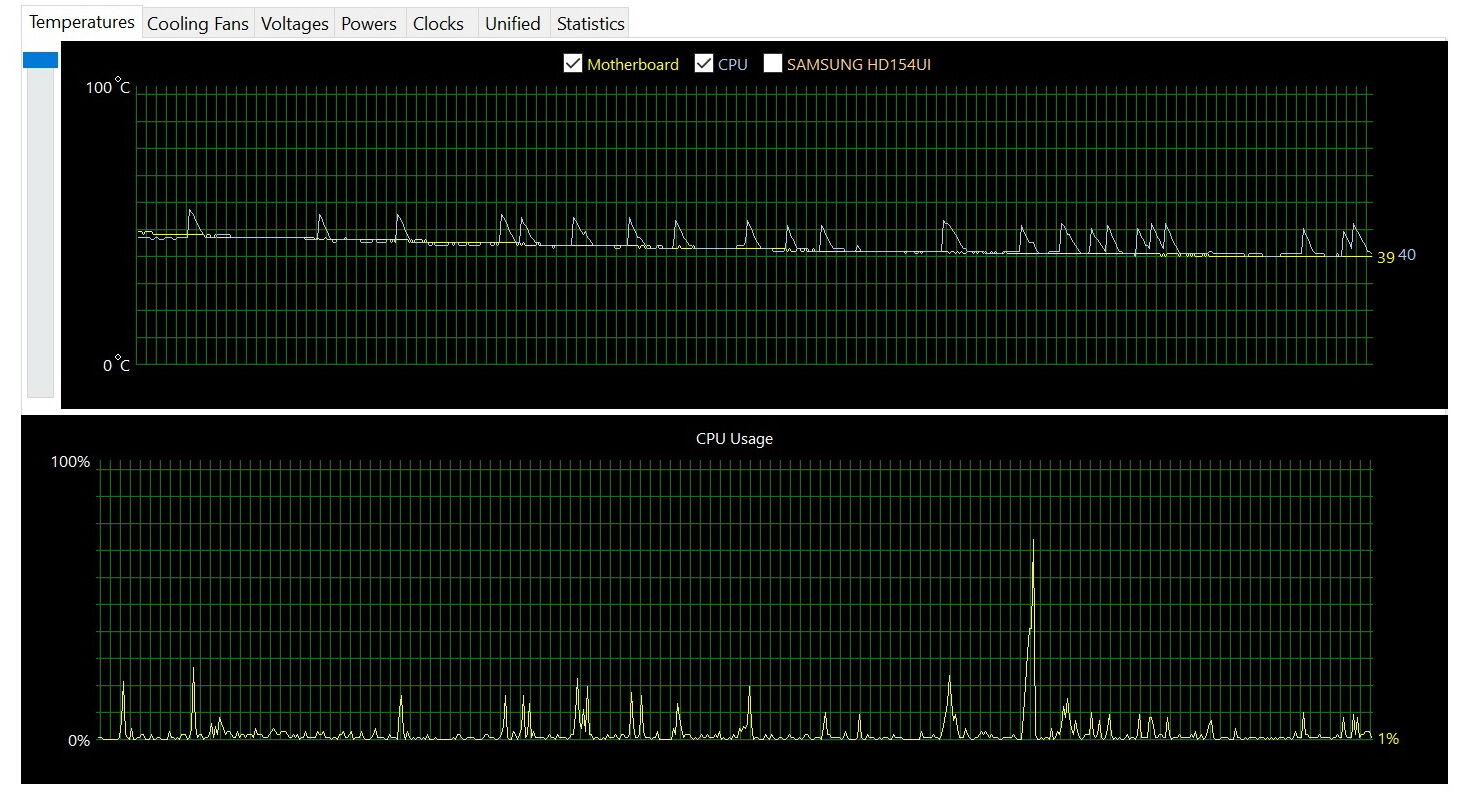Click the 40 CPU temperature value
1459x799 pixels.
[x=1407, y=255]
